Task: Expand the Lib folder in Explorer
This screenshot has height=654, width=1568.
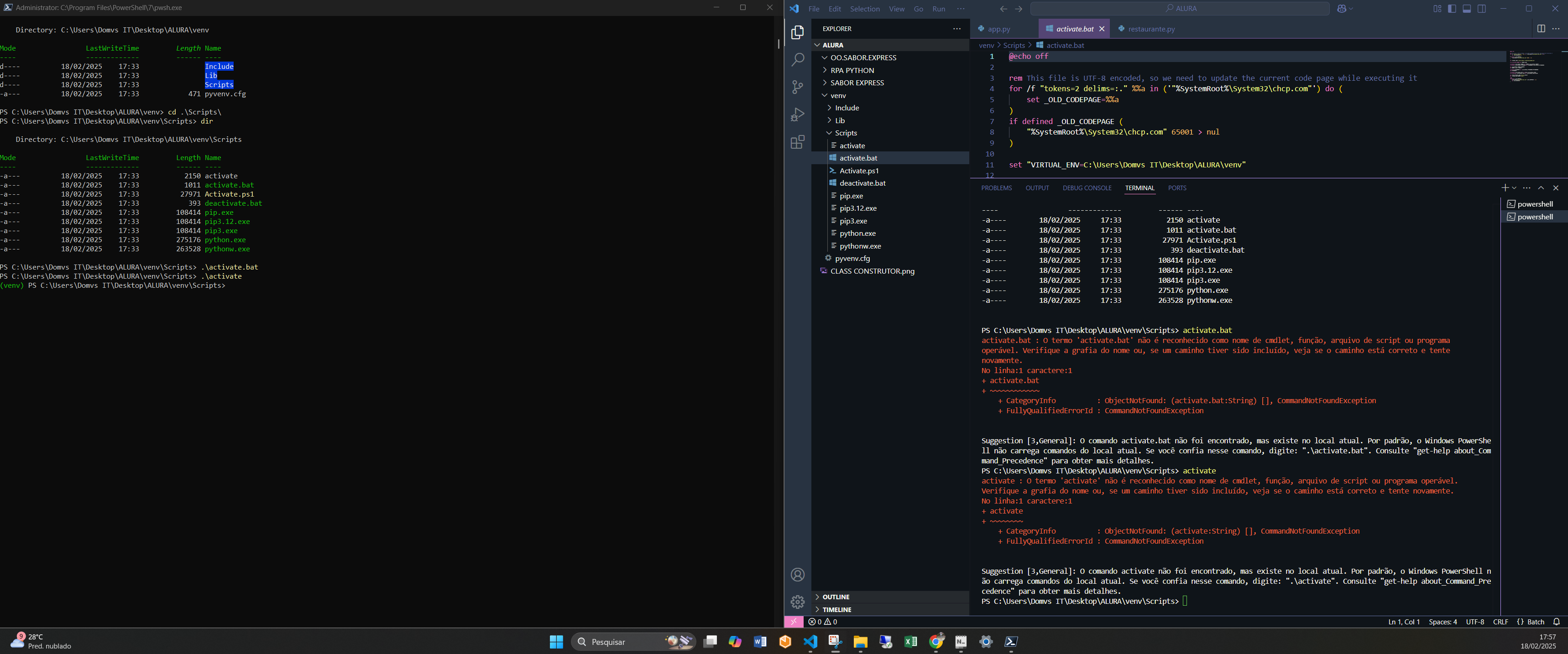Action: click(x=890, y=120)
